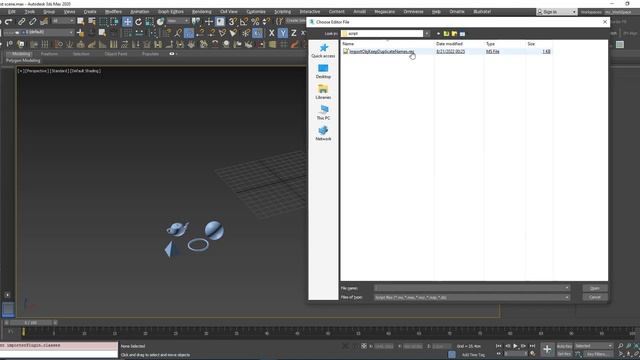Screen dimensions: 640x360
Task: Open the Views menu
Action: (x=69, y=12)
